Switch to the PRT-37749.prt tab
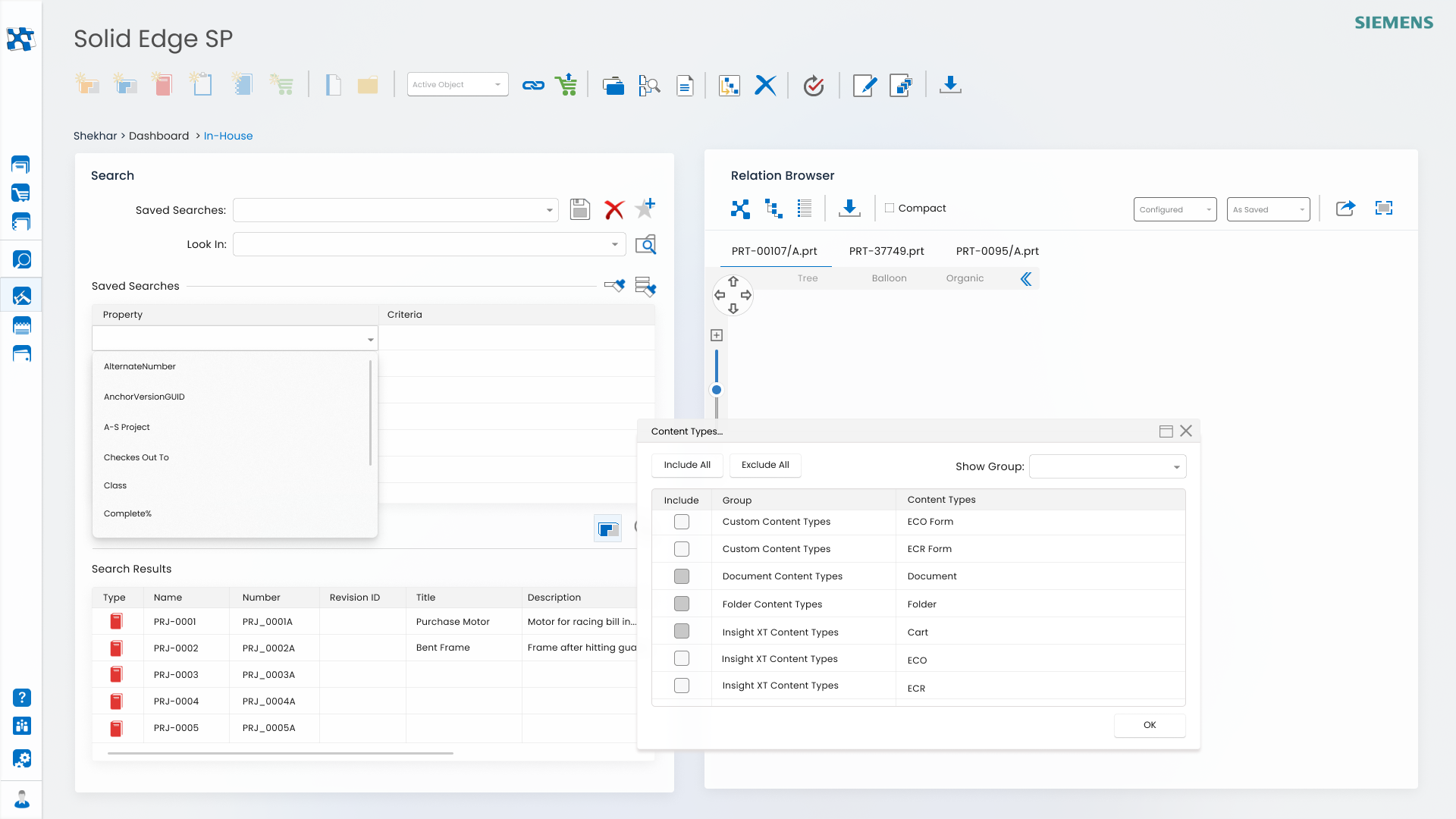 coord(886,251)
